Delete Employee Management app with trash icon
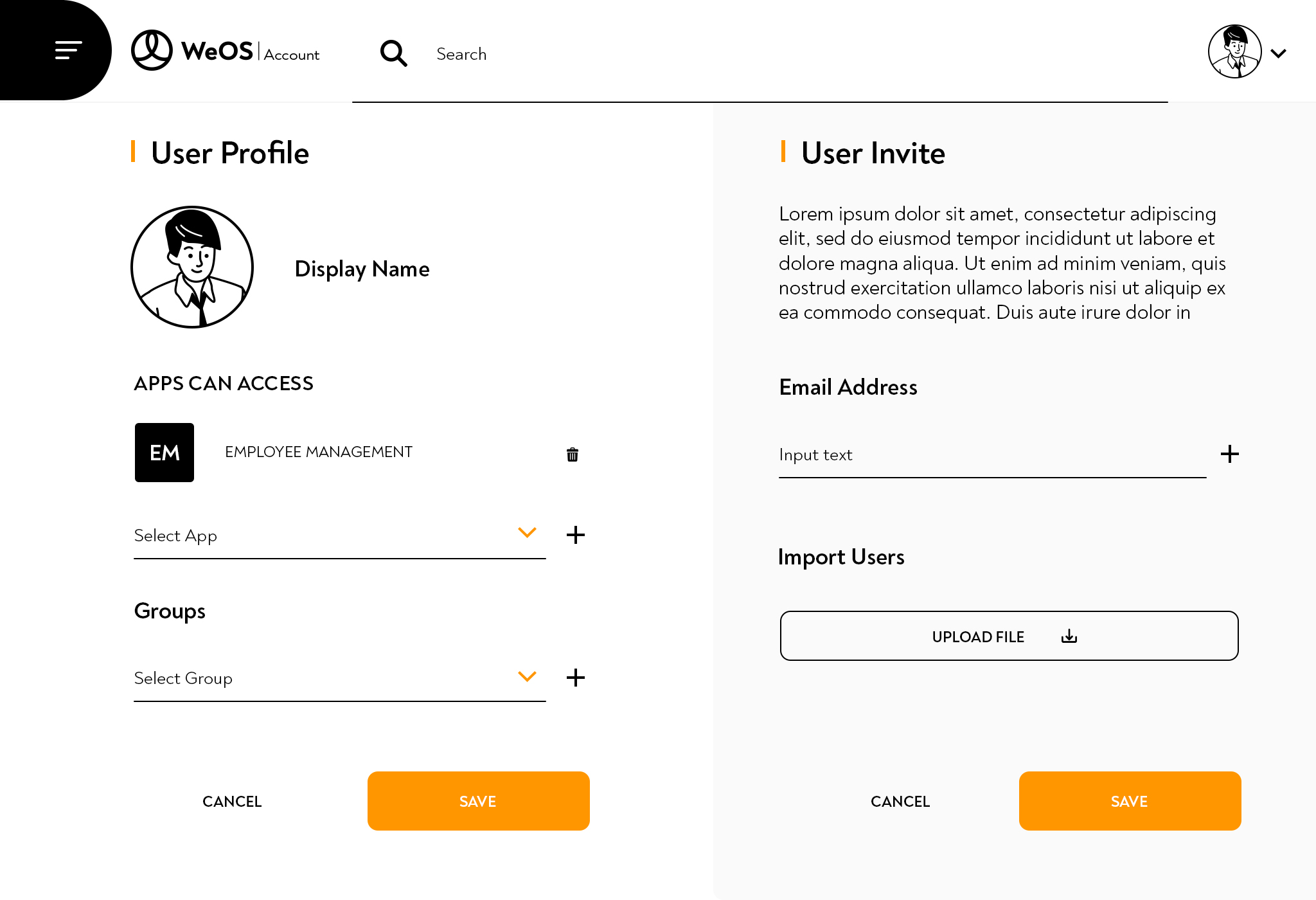1316x900 pixels. (573, 455)
